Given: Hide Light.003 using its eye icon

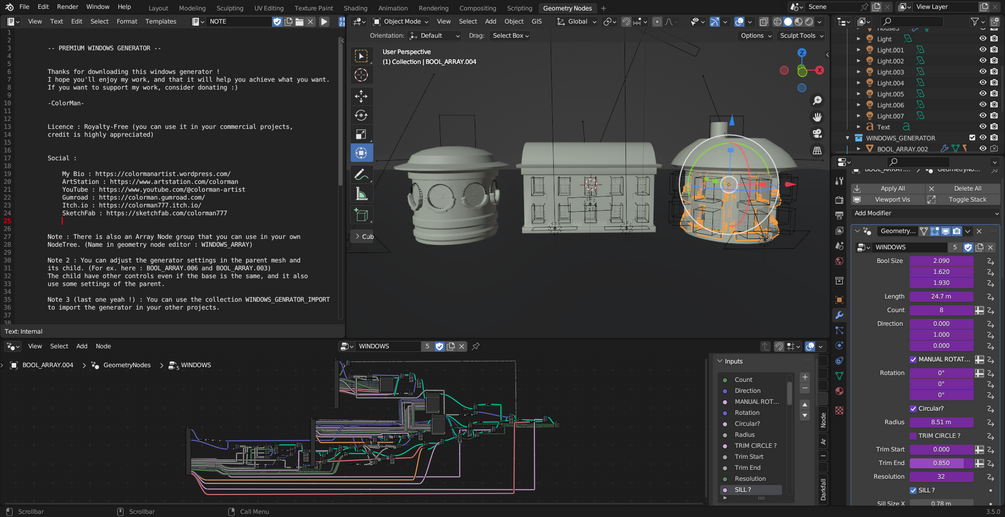Looking at the screenshot, I should pyautogui.click(x=982, y=72).
